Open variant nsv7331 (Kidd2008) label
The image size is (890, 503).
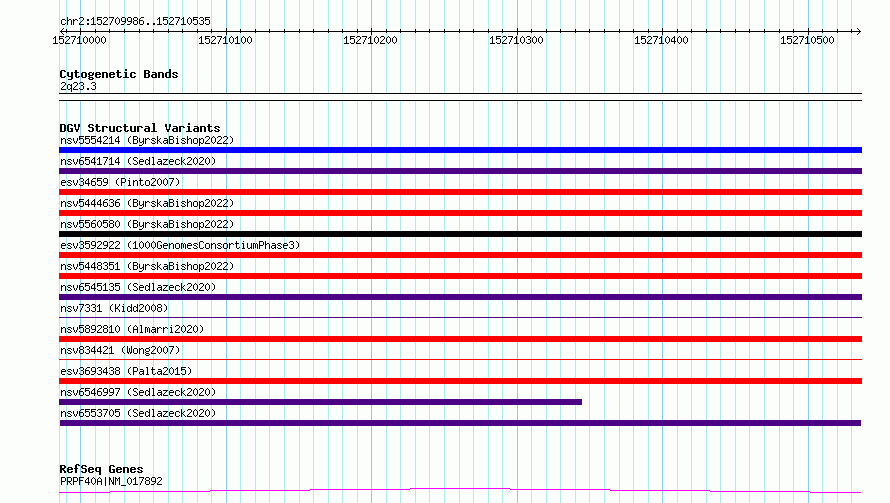pyautogui.click(x=114, y=308)
